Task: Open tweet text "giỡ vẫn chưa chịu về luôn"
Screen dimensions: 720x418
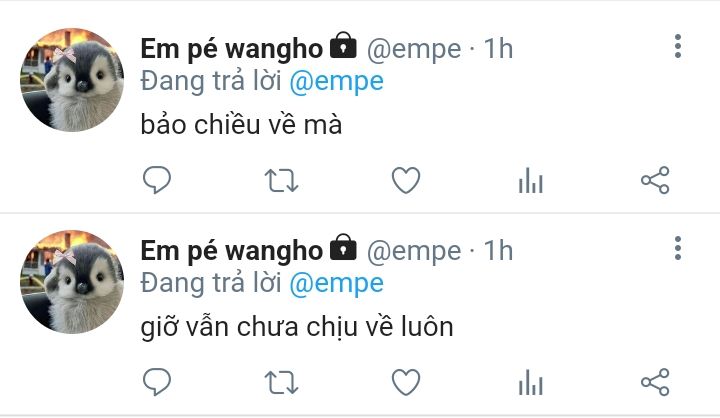Action: click(297, 328)
